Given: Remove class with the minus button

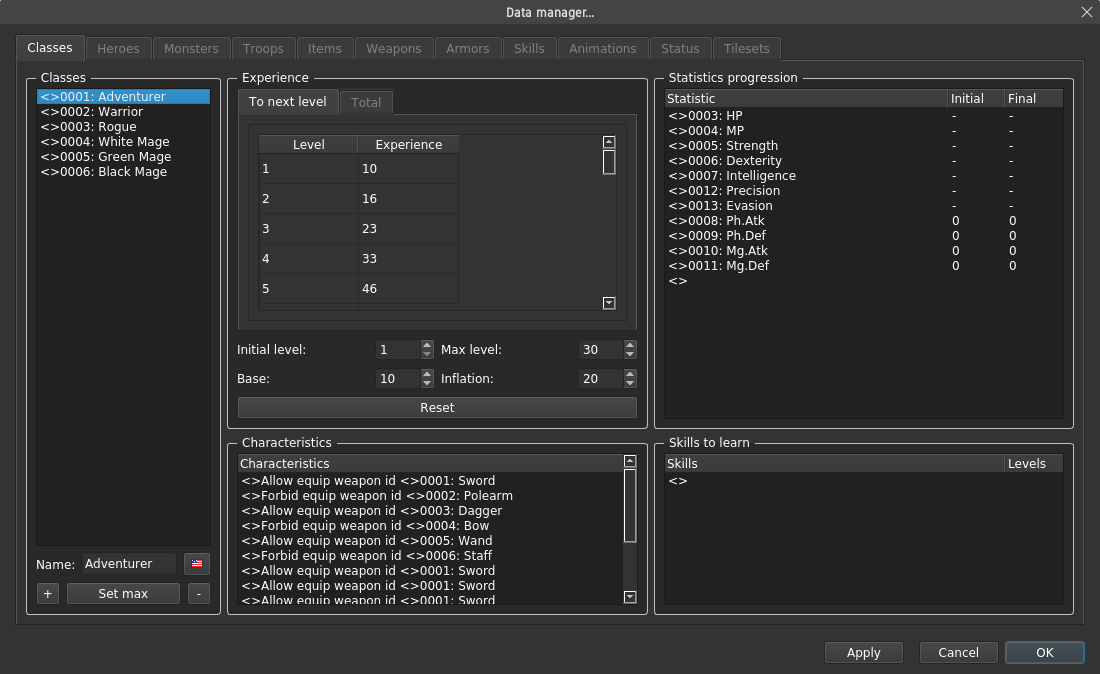Looking at the screenshot, I should point(199,593).
